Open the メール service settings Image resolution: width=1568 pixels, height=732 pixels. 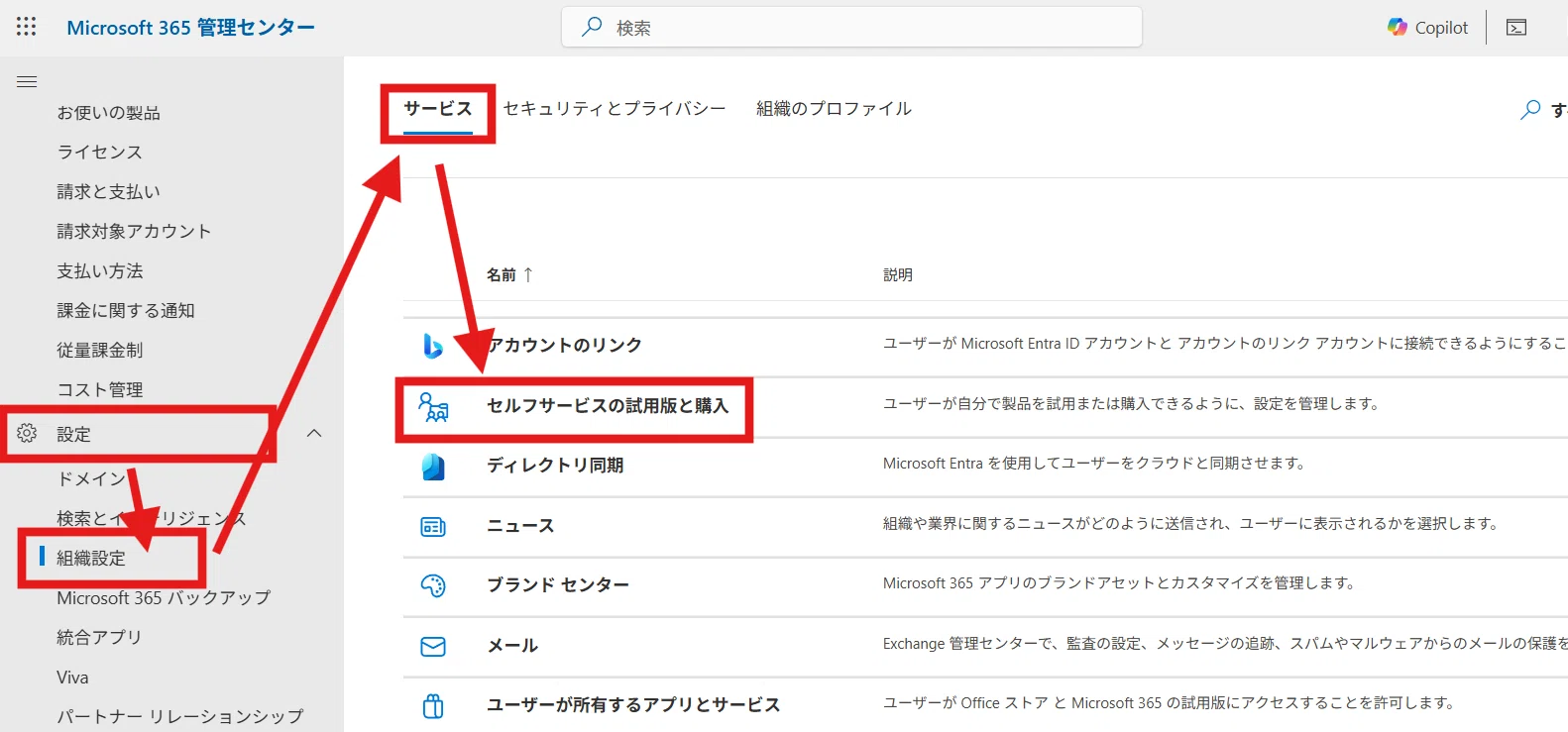click(512, 646)
